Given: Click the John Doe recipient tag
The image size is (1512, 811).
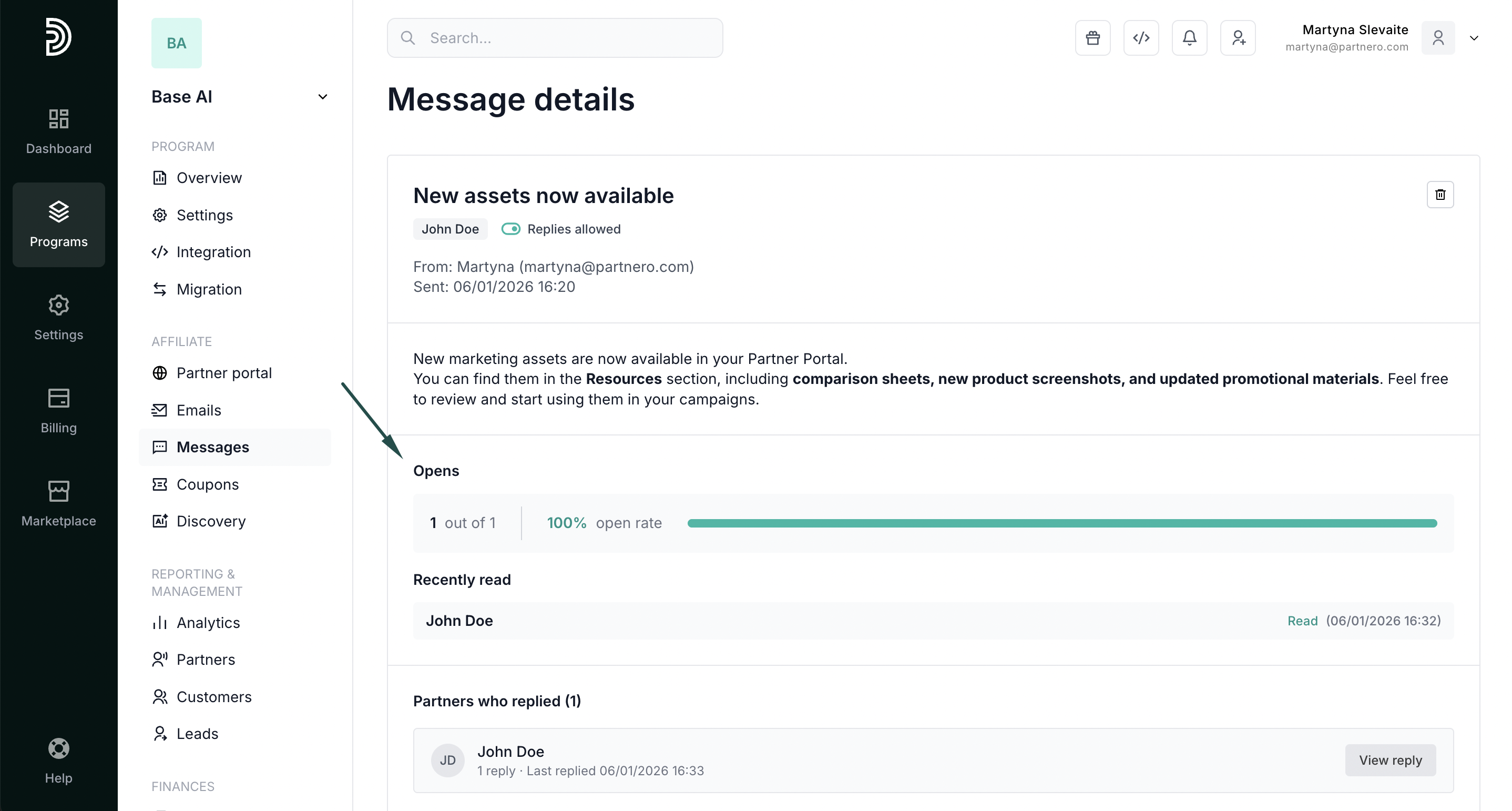Looking at the screenshot, I should [x=449, y=229].
